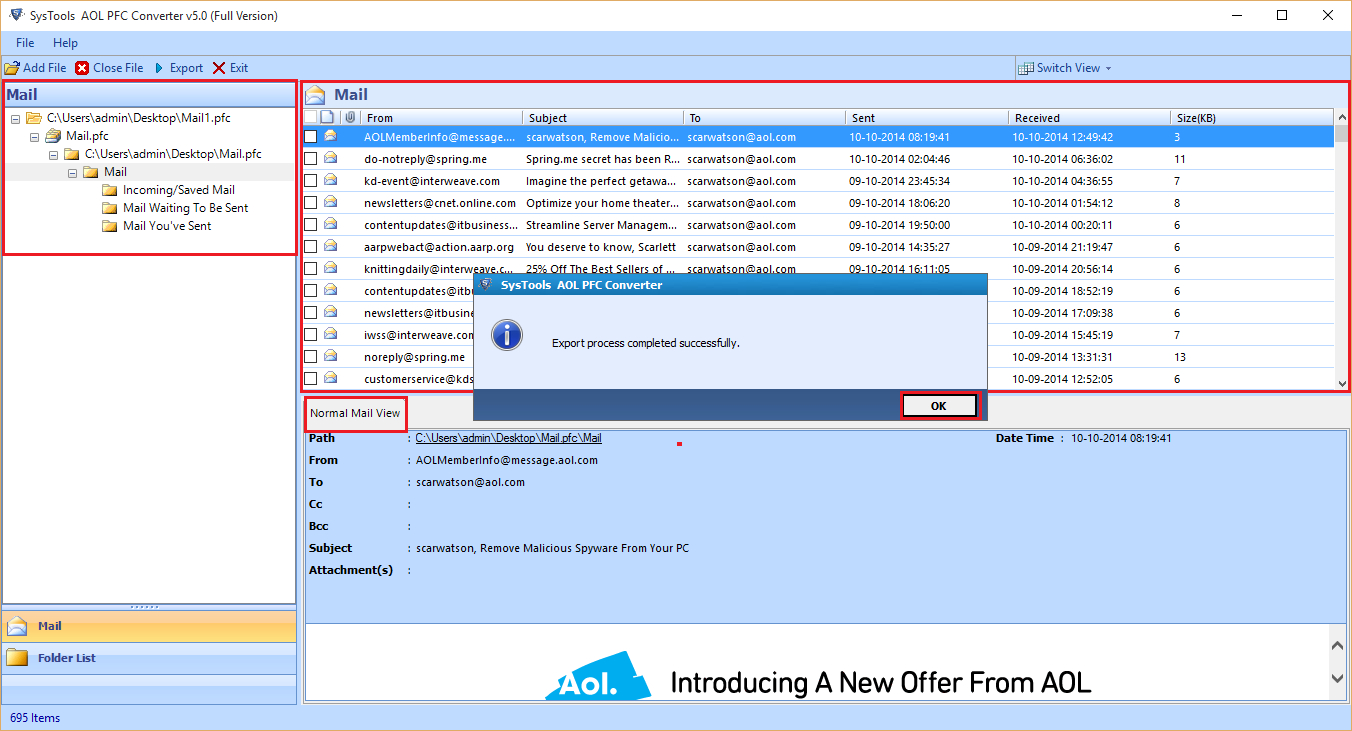Sort by the Sent column header
1352x731 pixels.
pos(926,118)
